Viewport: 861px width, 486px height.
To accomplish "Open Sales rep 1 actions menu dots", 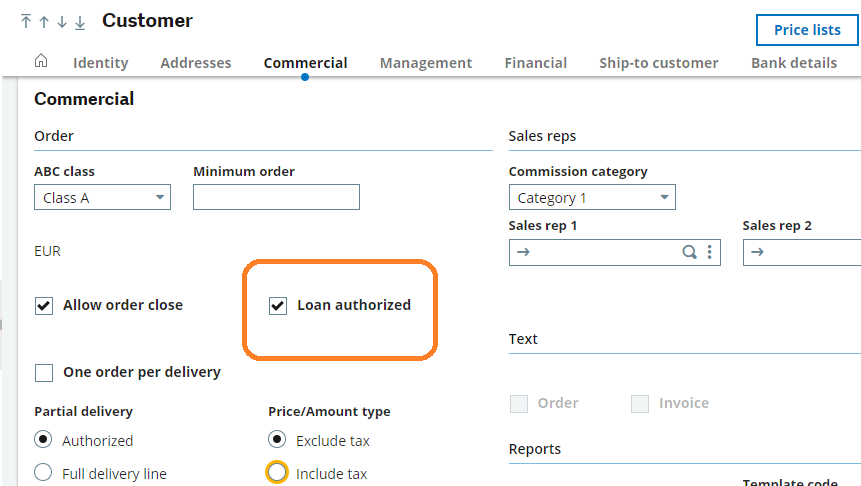I will (709, 252).
